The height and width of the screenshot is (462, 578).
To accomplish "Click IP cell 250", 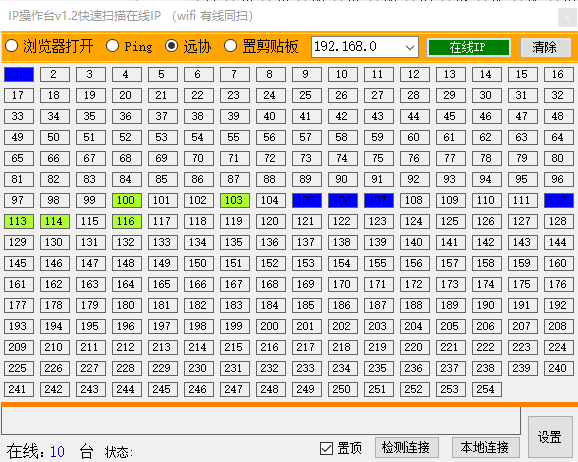I will 343,390.
